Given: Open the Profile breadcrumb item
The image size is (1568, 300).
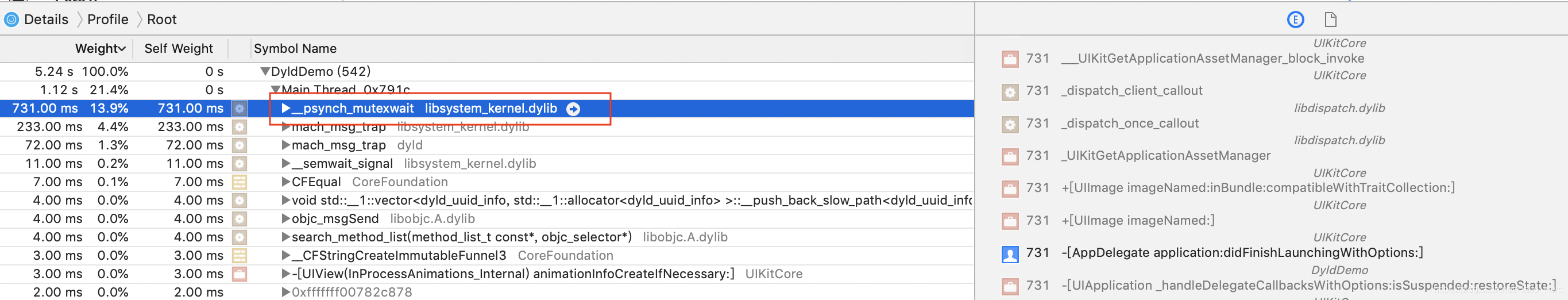Looking at the screenshot, I should (x=108, y=20).
